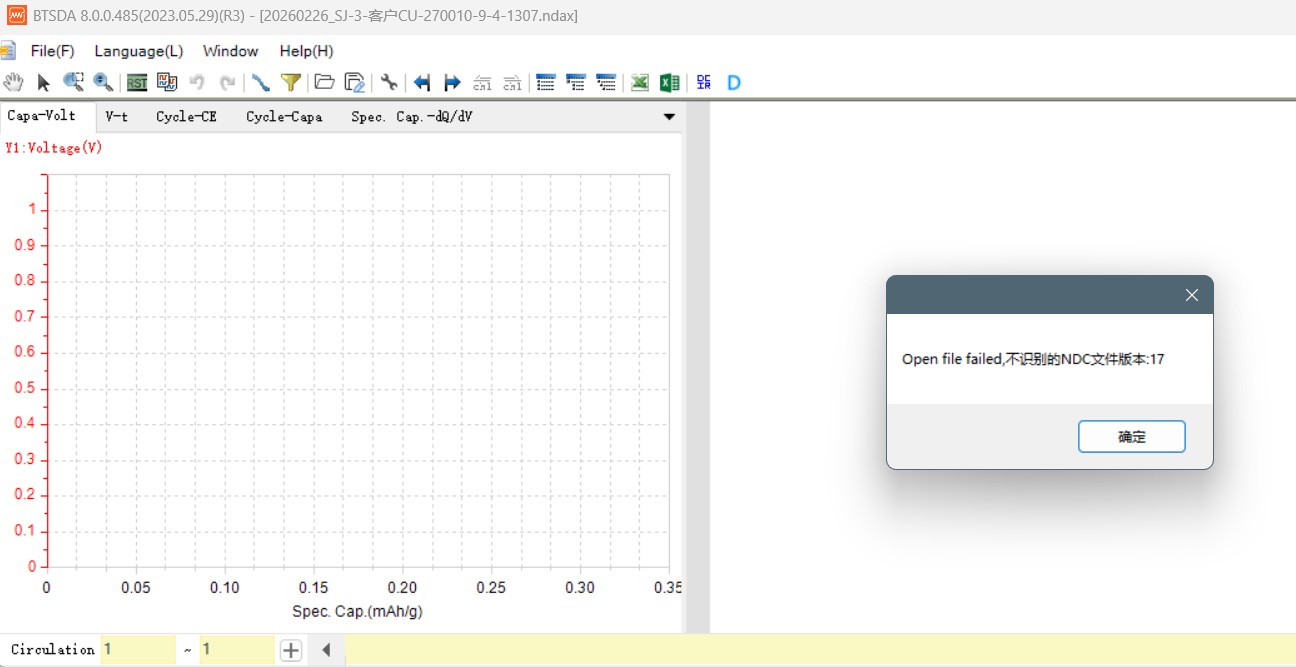This screenshot has width=1296, height=667.
Task: Collapse panel with left triangle arrow
Action: 326,650
